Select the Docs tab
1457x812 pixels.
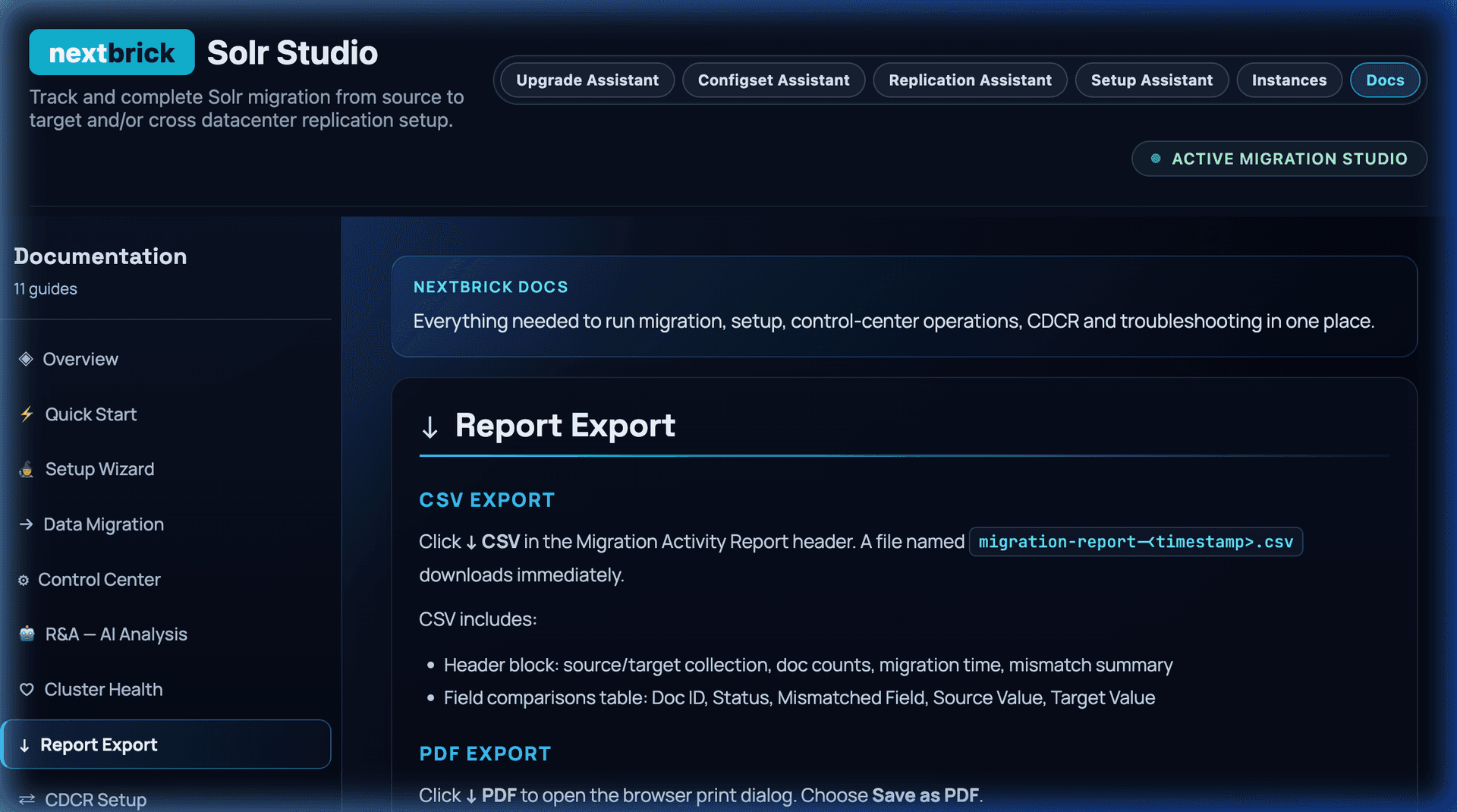tap(1385, 80)
